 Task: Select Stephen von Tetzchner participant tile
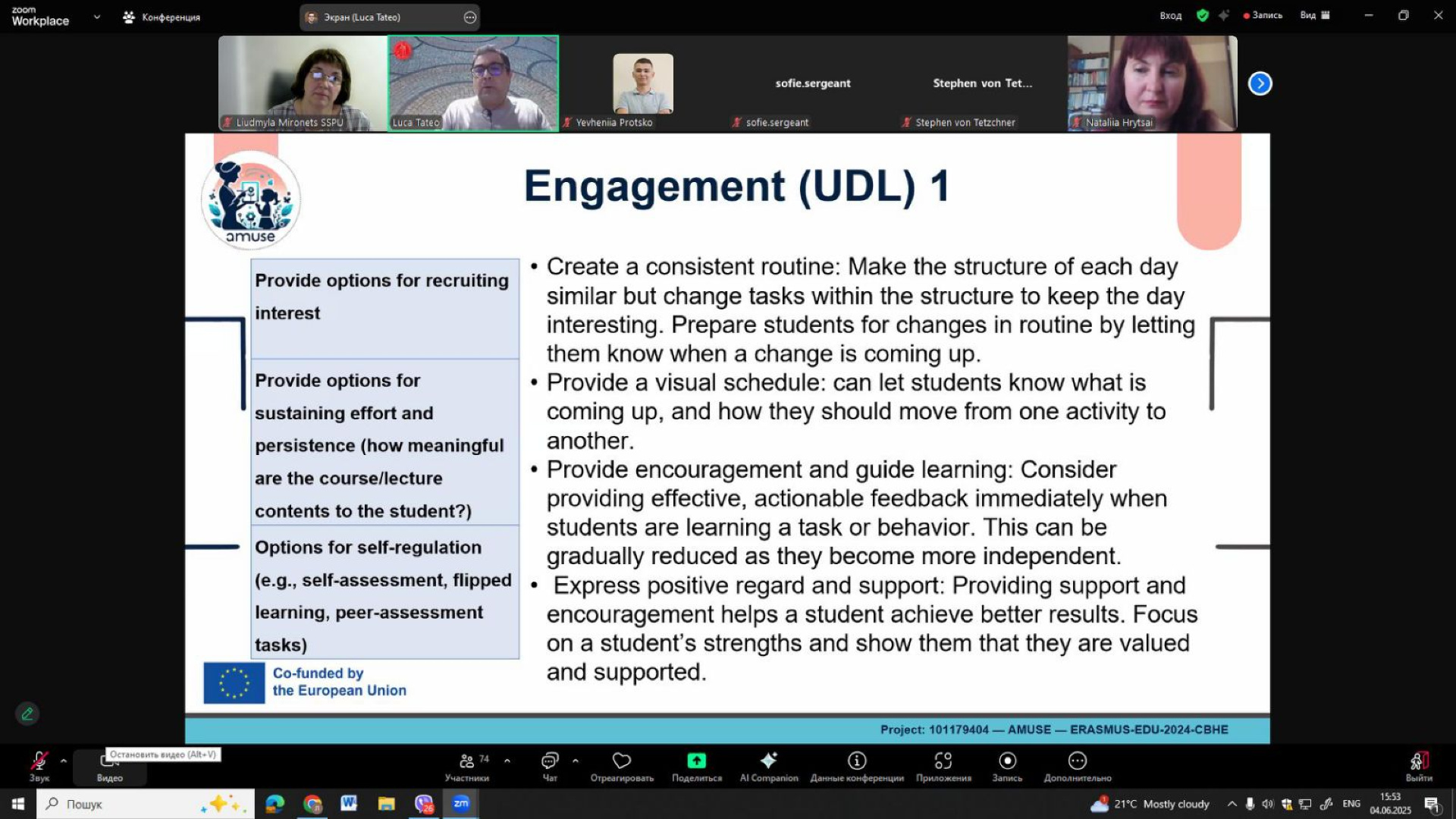[983, 83]
